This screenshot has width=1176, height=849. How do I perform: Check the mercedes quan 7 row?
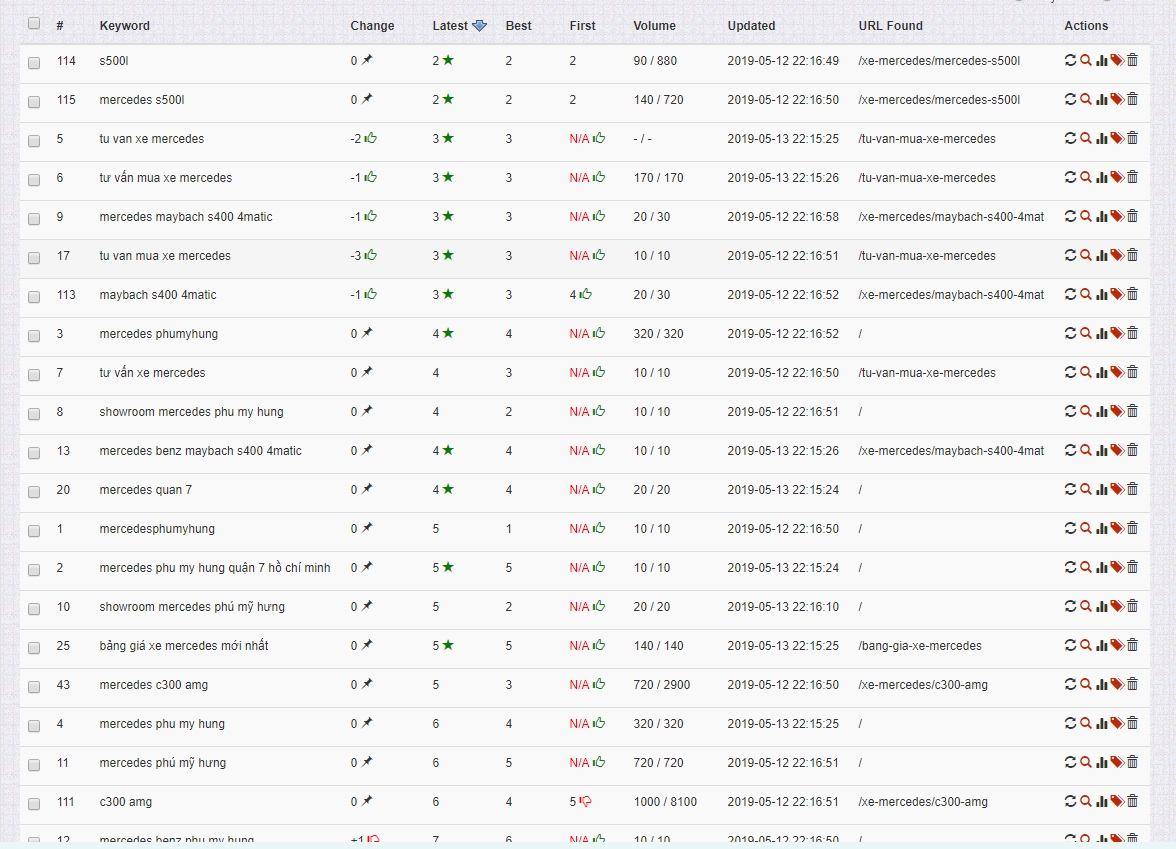(34, 492)
